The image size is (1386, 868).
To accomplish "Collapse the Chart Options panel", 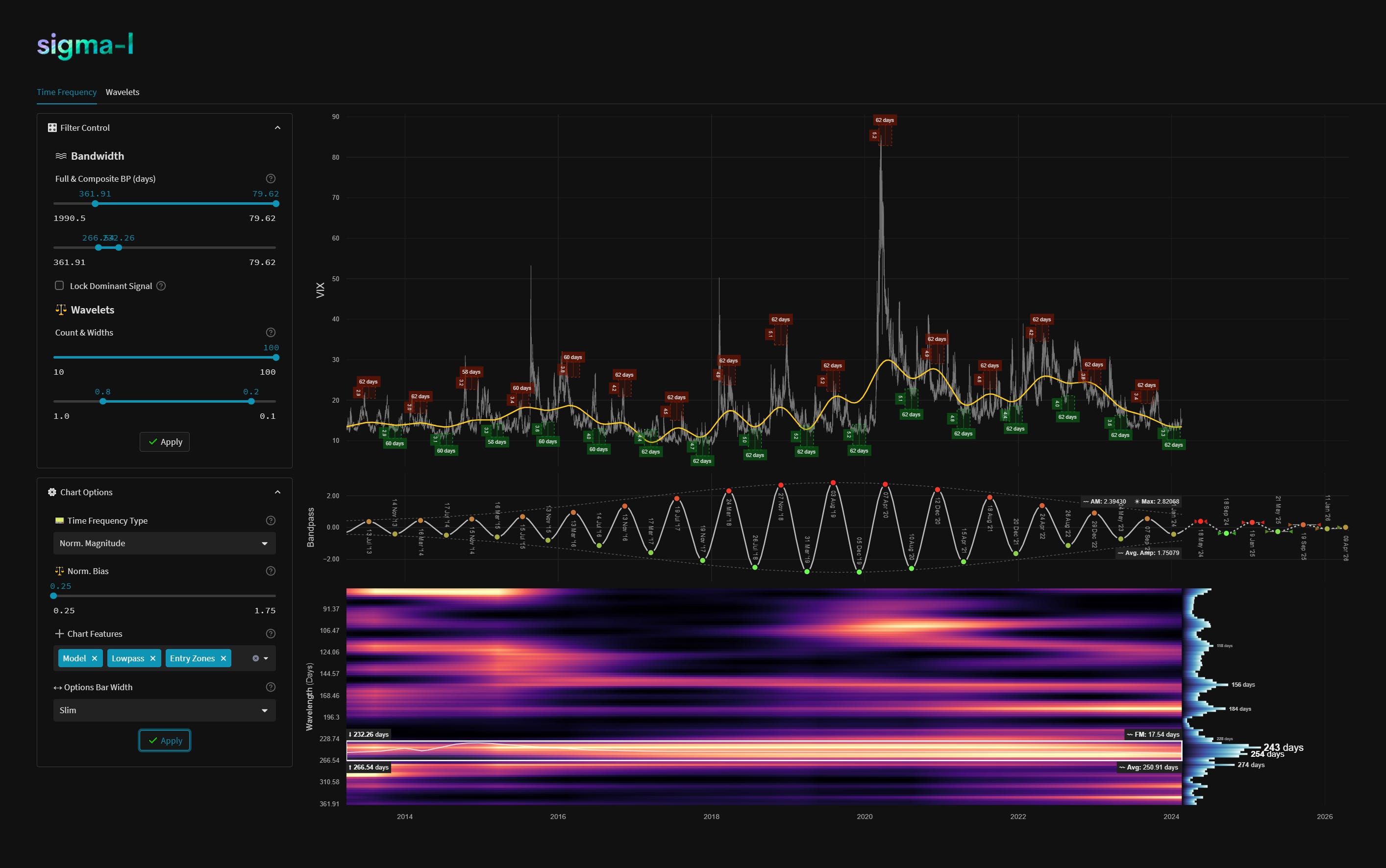I will 277,492.
